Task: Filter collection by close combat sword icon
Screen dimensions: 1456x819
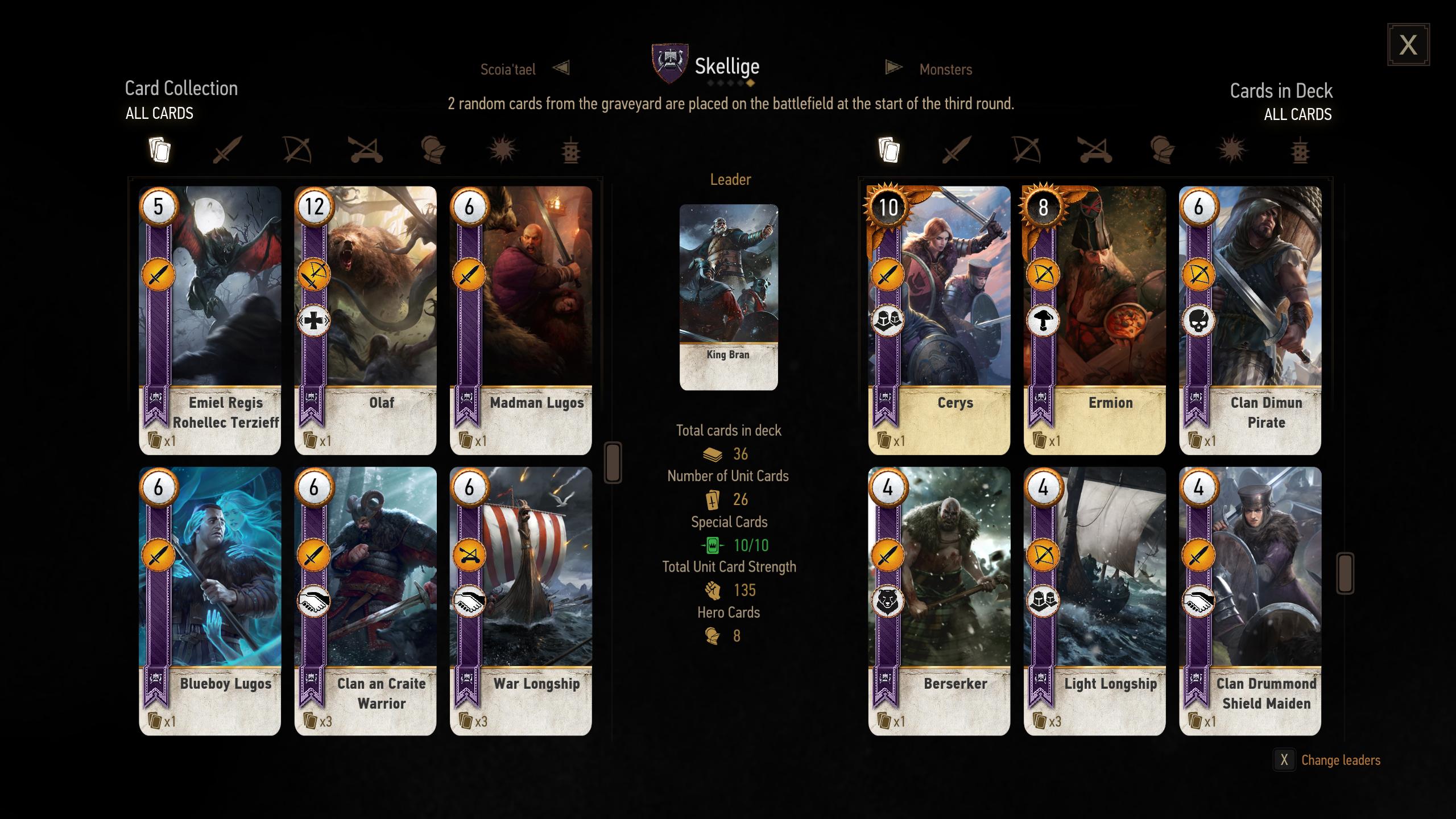Action: 227,150
